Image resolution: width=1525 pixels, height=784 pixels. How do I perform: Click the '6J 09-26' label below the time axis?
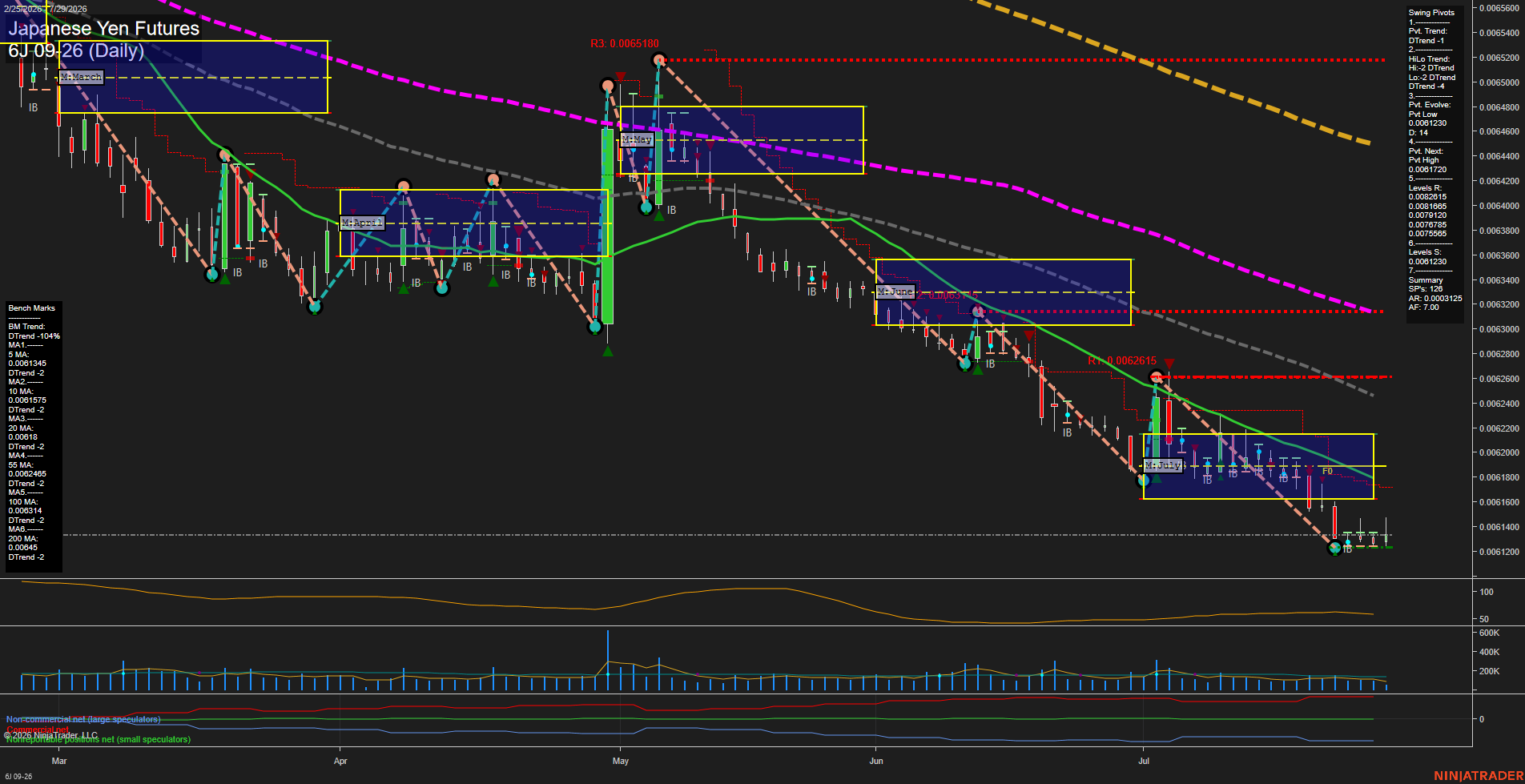click(18, 777)
